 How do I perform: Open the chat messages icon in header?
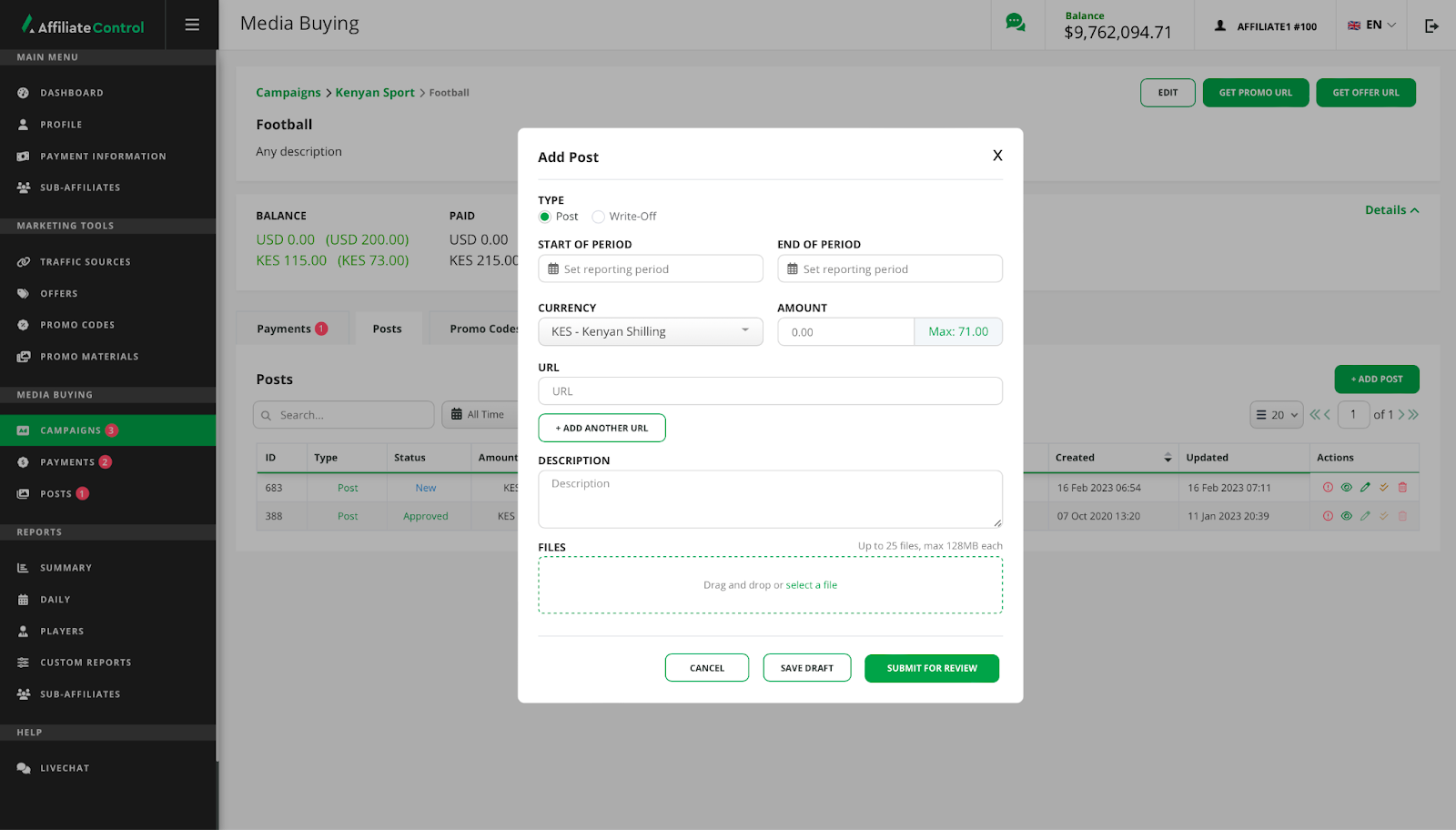1015,24
